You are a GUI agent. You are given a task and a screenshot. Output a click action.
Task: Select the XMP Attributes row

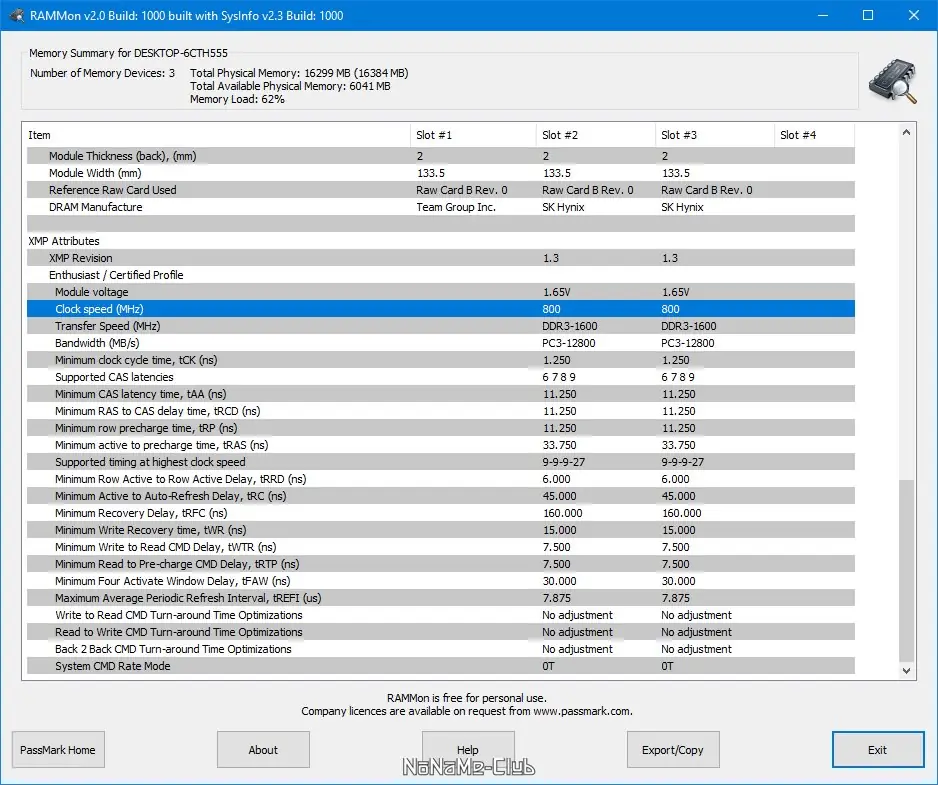tap(441, 241)
